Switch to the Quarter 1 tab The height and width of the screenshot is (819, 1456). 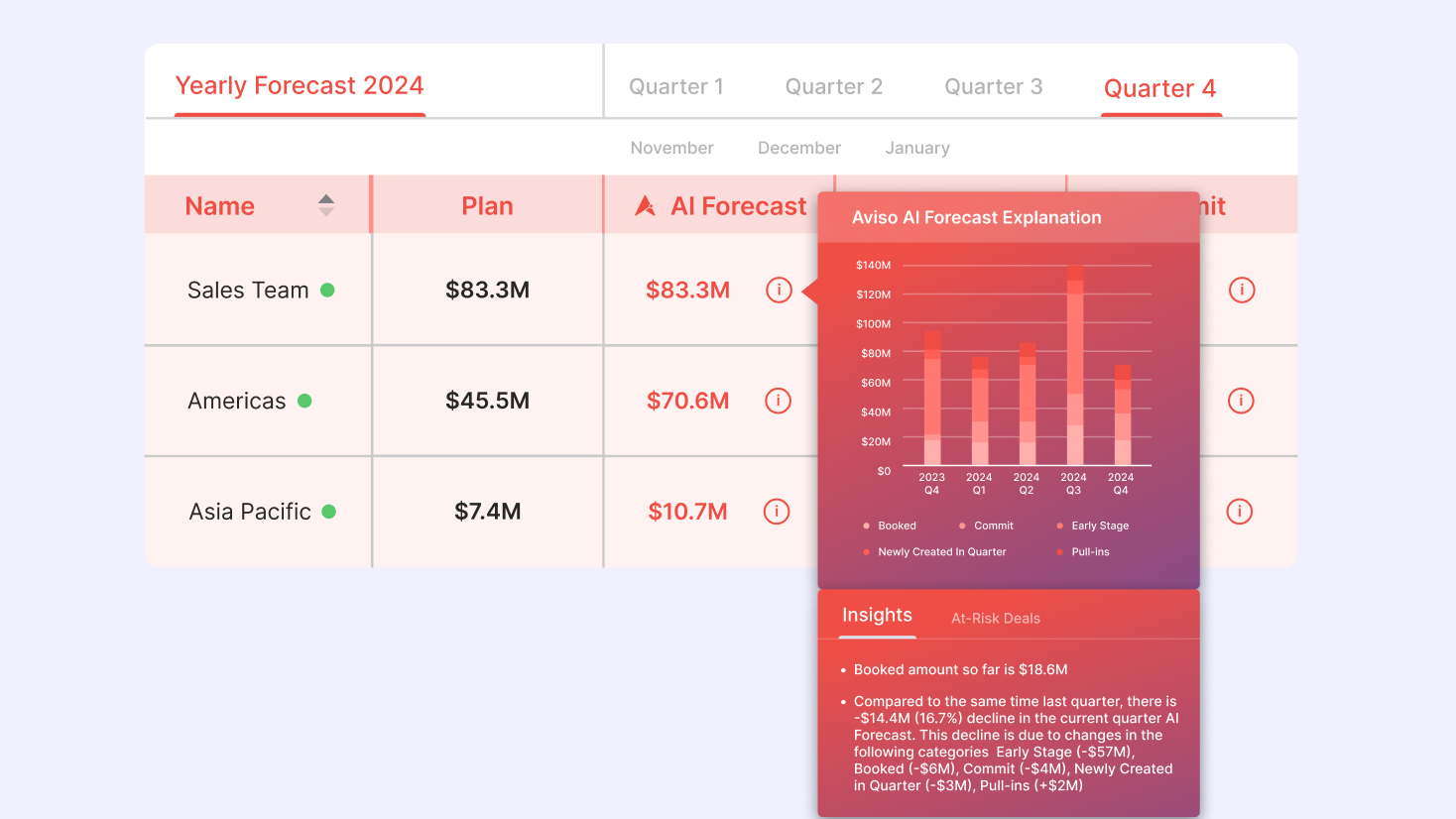tap(676, 87)
